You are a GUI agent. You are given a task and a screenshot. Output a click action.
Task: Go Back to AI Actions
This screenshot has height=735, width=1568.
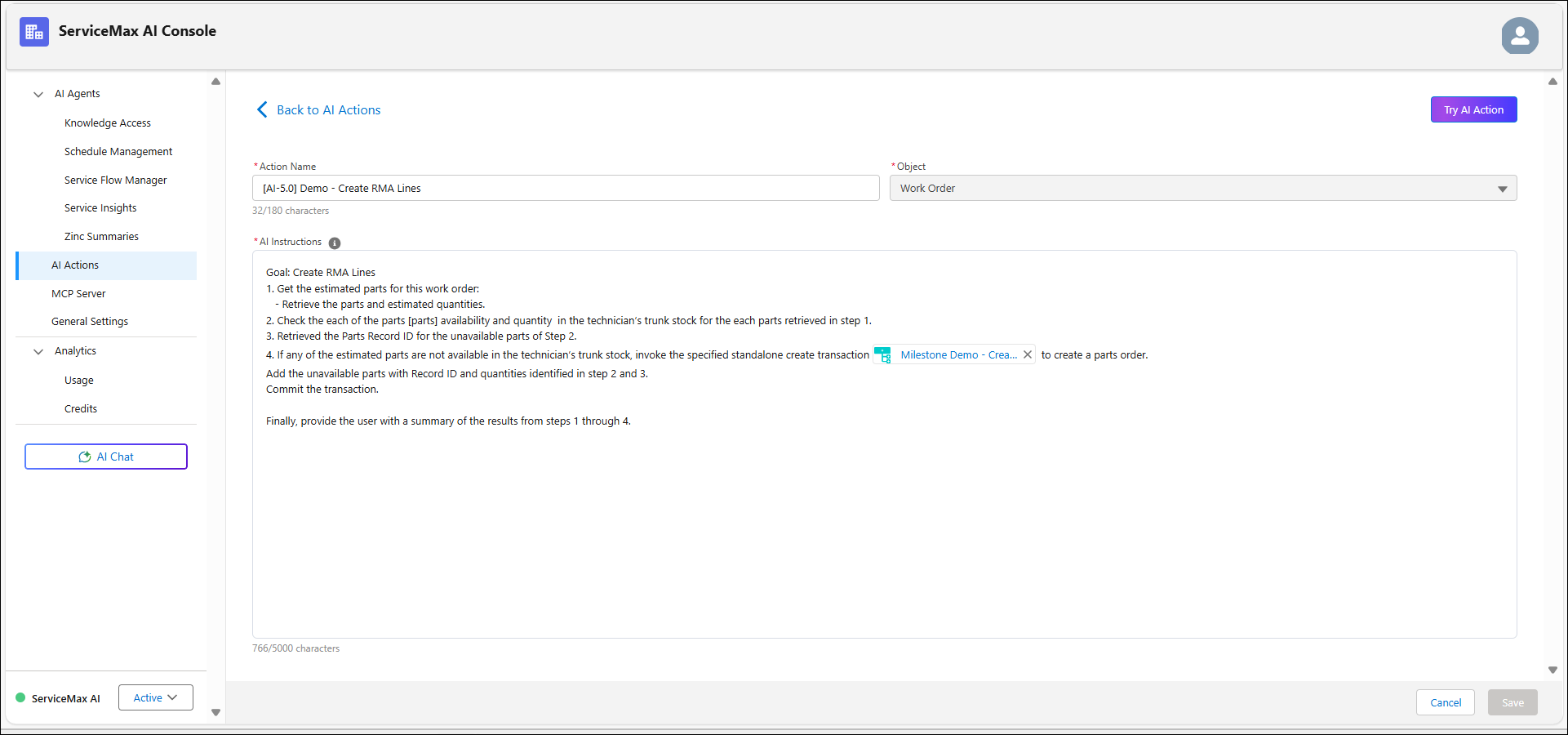[x=329, y=110]
